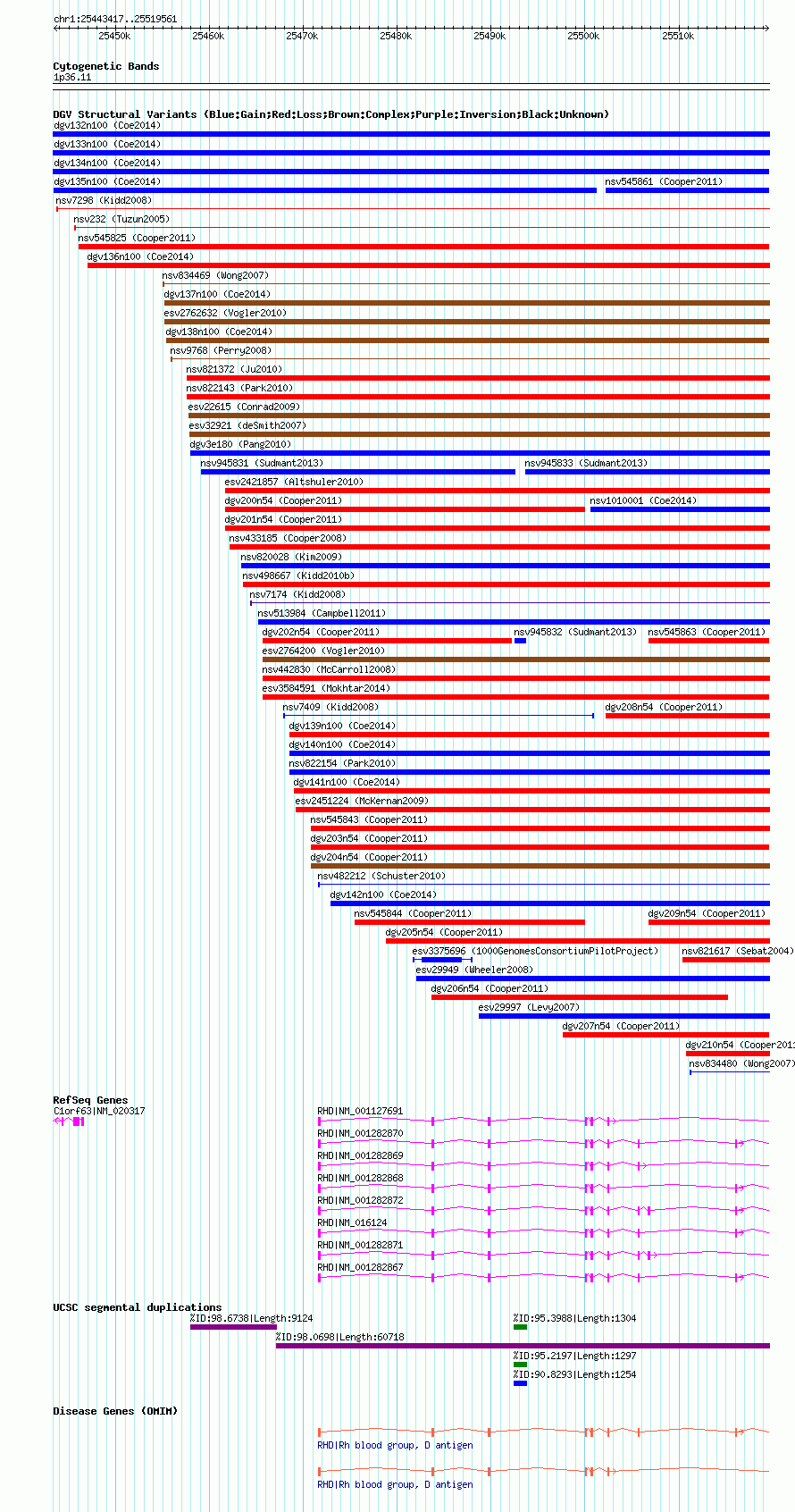Viewport: 795px width, 1512px height.
Task: Click the nsv821372 (Ju2010) label
Action: tap(234, 369)
